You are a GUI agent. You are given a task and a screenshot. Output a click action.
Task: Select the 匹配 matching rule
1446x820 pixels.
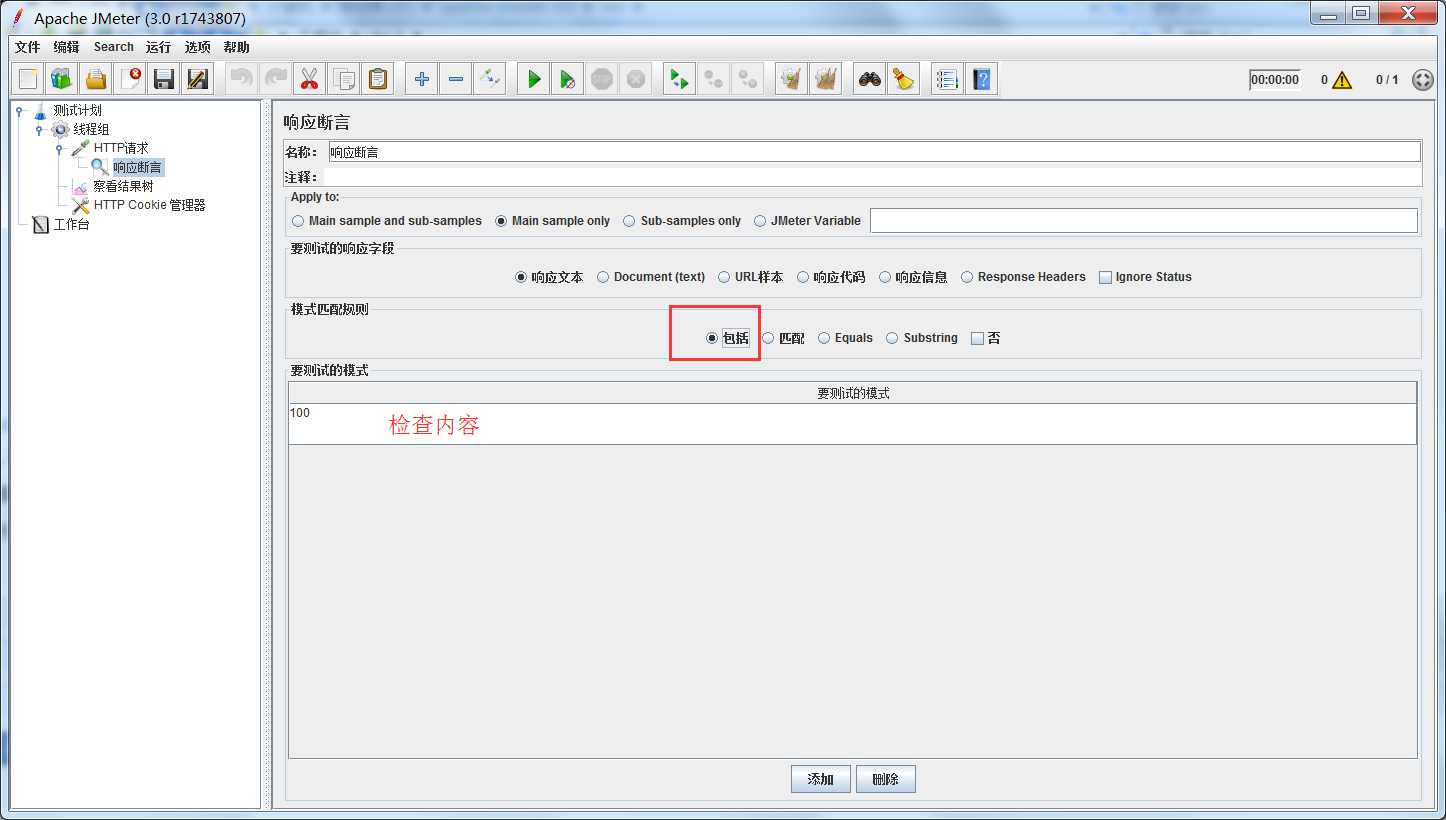pyautogui.click(x=783, y=338)
